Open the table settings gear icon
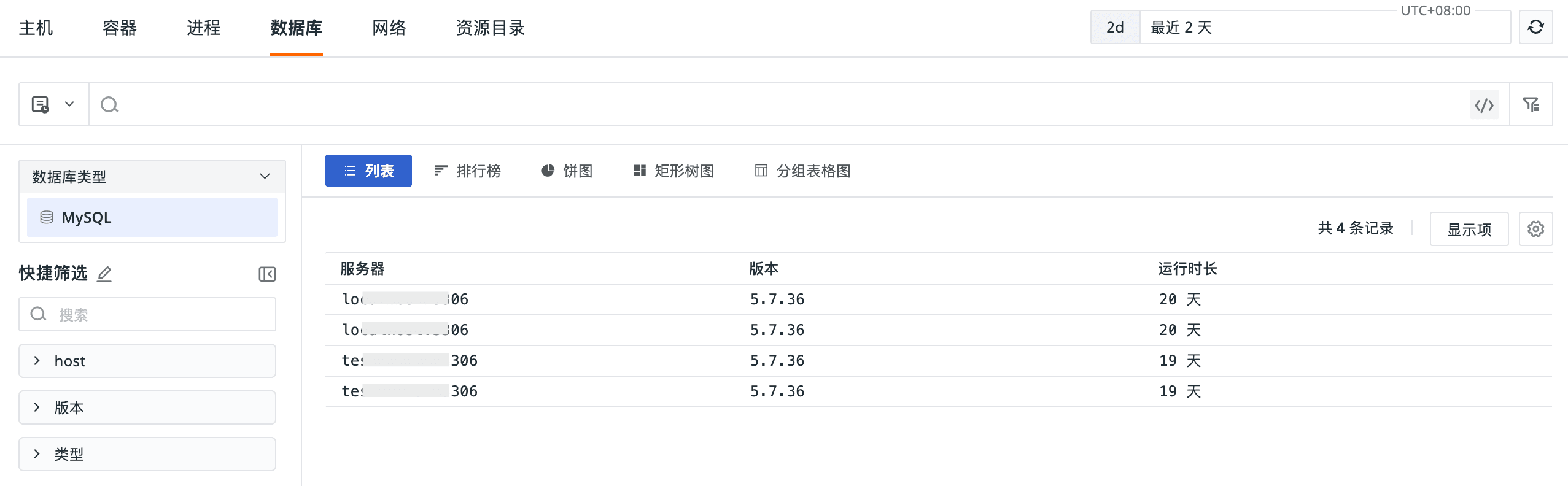The width and height of the screenshot is (1568, 486). 1535,229
